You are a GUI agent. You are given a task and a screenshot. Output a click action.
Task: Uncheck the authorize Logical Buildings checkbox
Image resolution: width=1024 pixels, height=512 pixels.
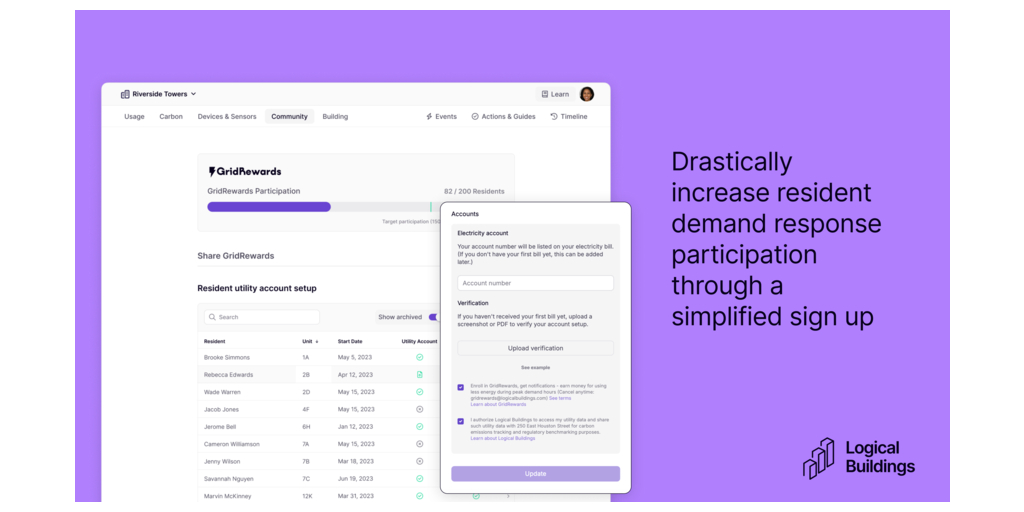pyautogui.click(x=461, y=421)
